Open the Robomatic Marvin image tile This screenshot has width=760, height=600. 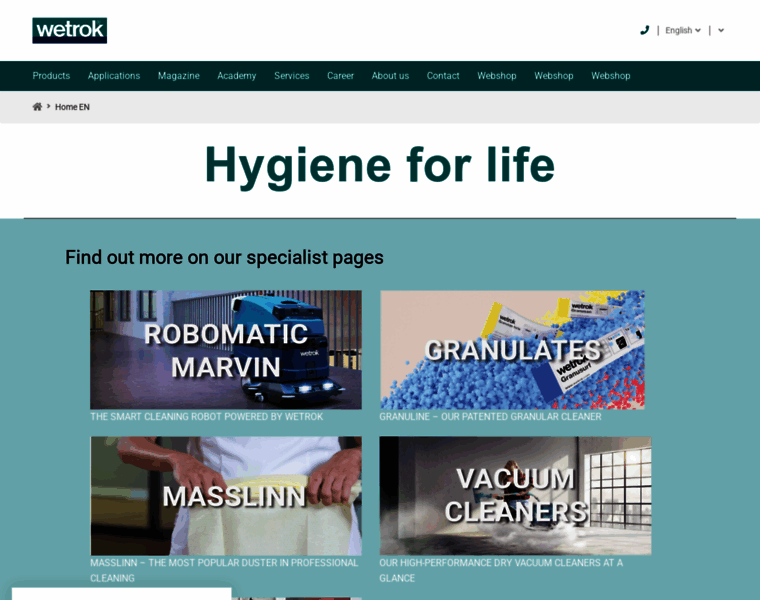[226, 350]
